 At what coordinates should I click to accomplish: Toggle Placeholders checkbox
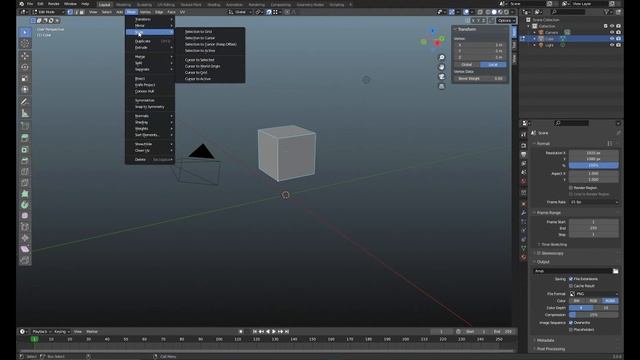click(x=571, y=330)
